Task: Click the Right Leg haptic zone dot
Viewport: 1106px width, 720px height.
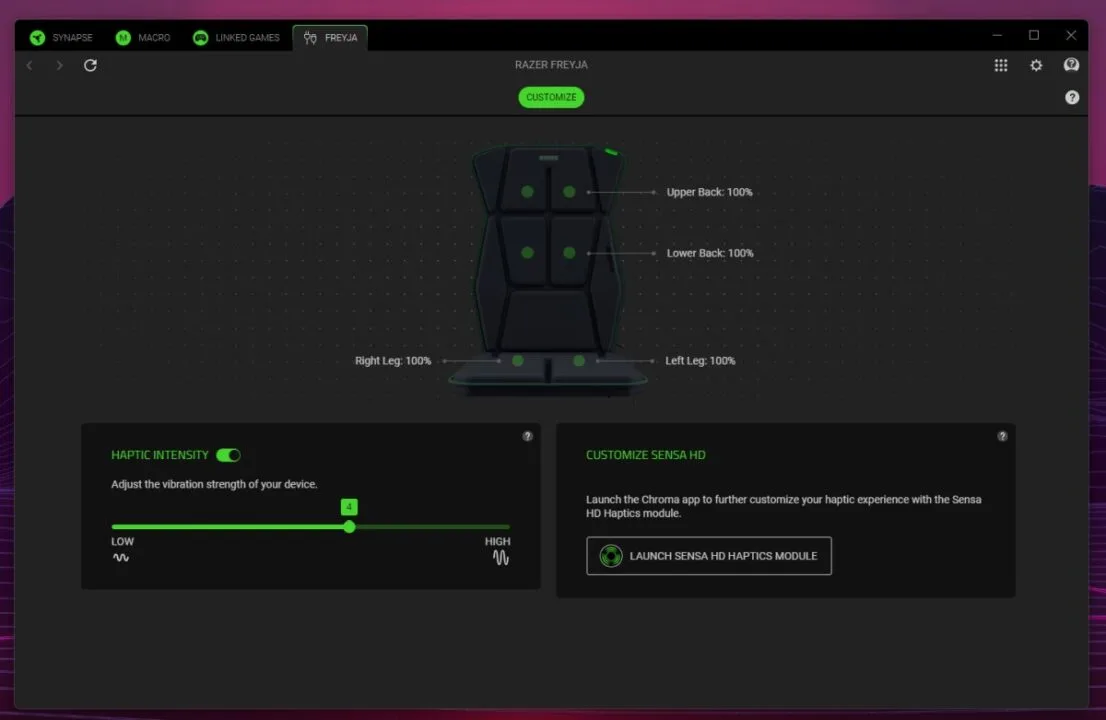Action: click(x=518, y=360)
